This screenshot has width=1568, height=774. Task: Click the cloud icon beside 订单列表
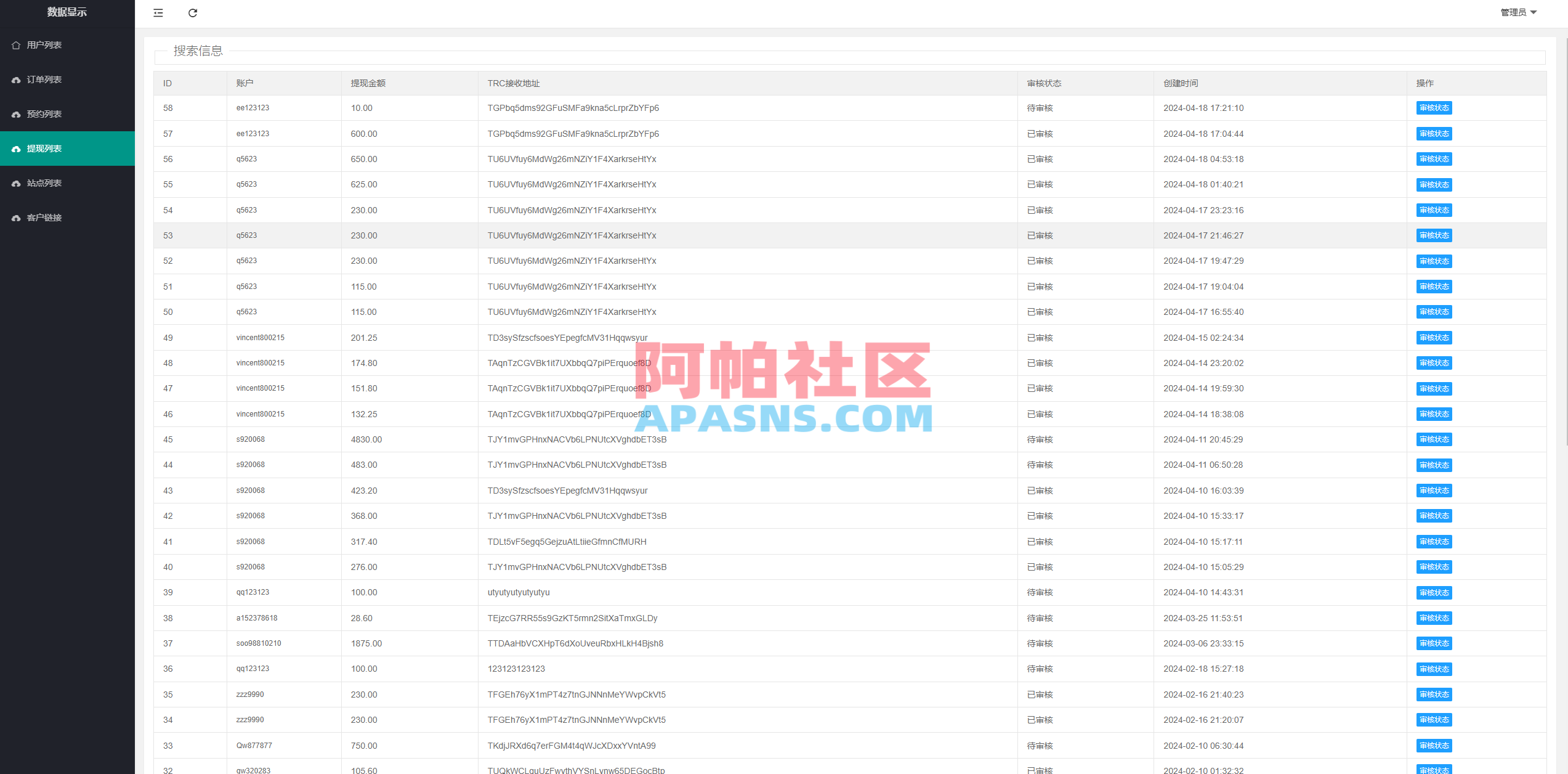(16, 79)
